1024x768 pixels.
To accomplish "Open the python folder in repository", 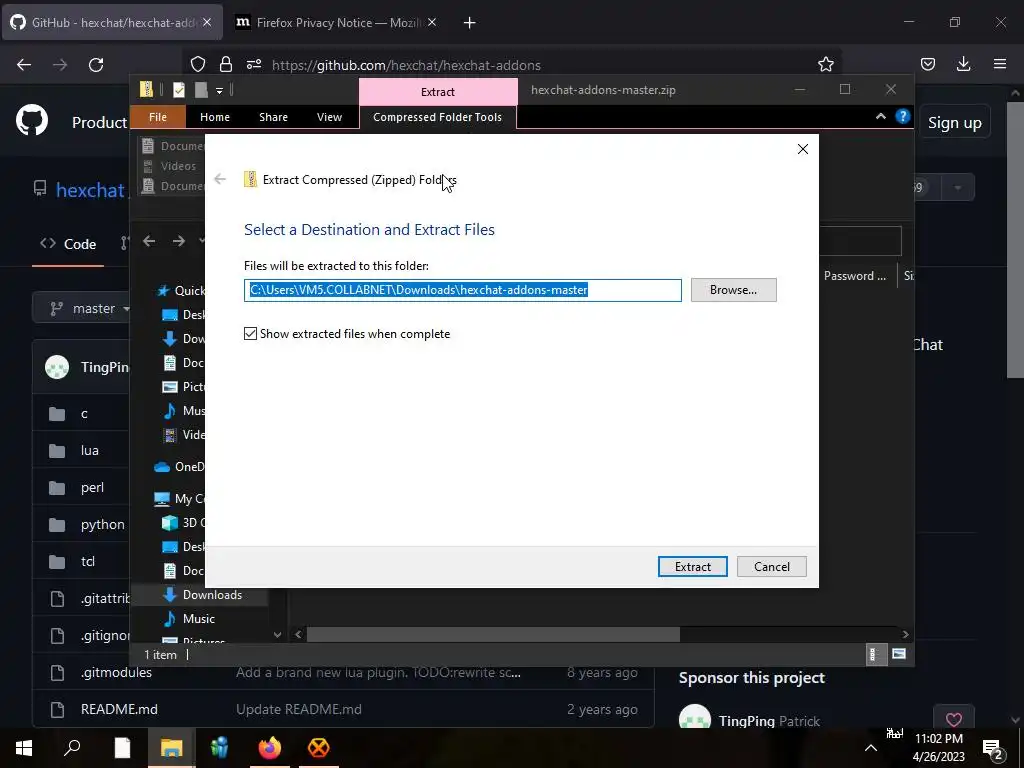I will point(103,524).
